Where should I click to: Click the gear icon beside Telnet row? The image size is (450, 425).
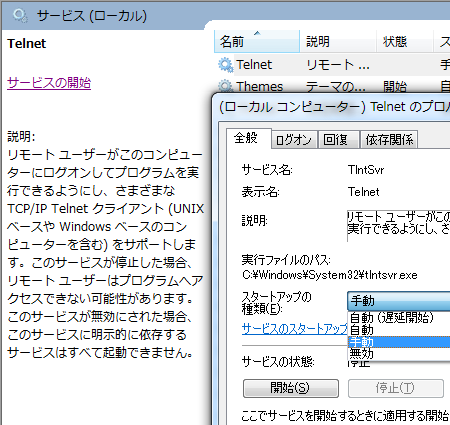pos(226,65)
